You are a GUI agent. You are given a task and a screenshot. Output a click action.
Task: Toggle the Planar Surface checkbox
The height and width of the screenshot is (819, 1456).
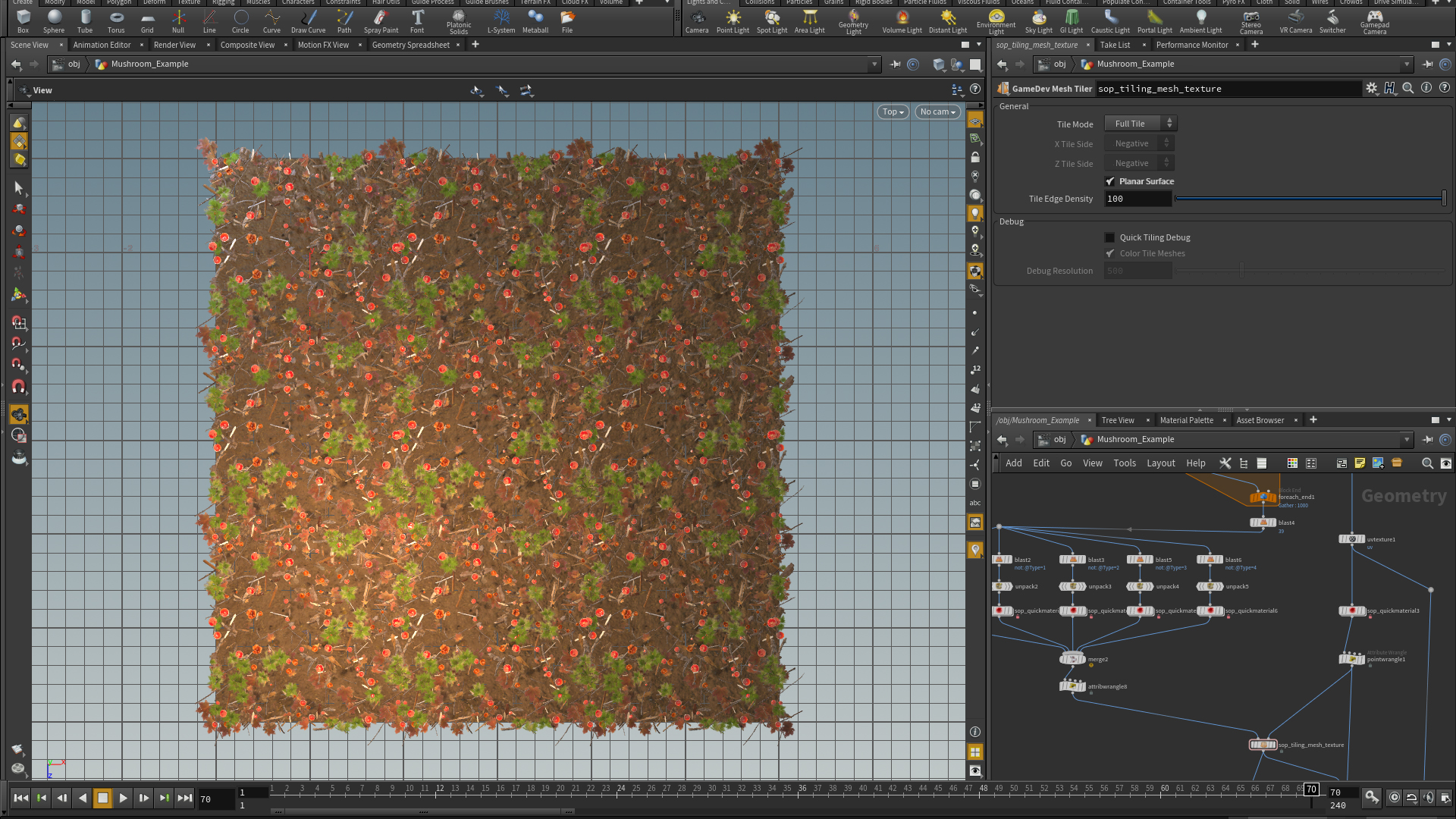pos(1110,181)
